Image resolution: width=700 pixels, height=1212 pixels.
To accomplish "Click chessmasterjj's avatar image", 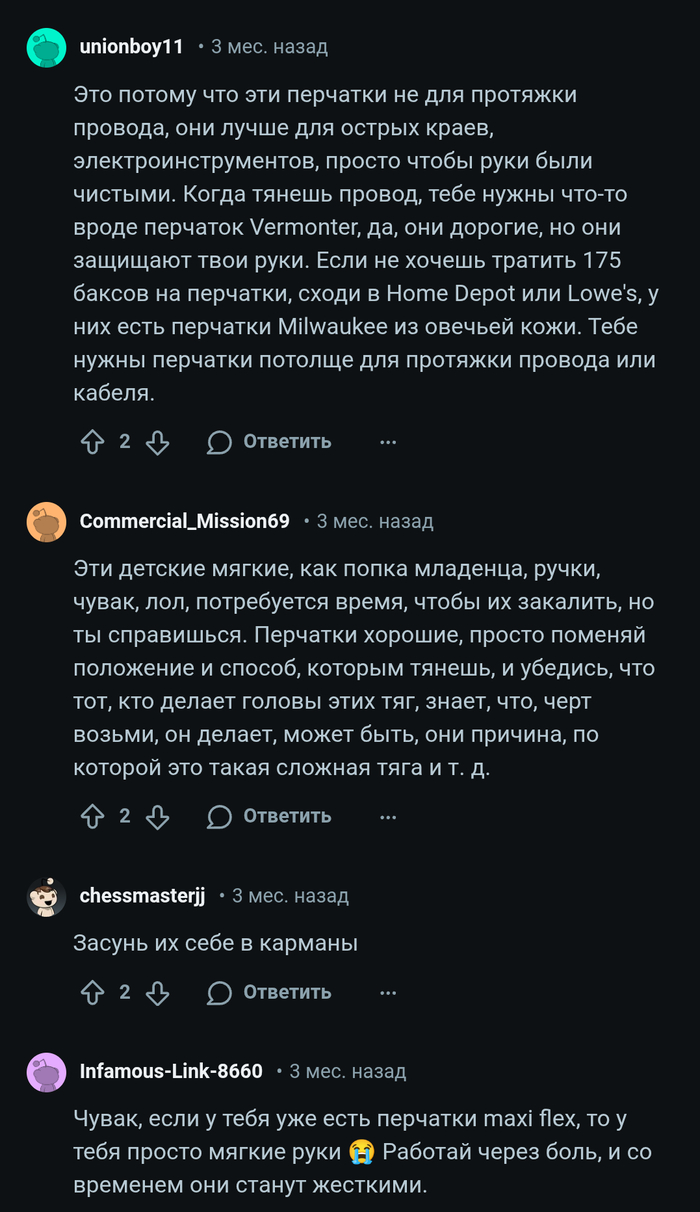I will coord(46,897).
